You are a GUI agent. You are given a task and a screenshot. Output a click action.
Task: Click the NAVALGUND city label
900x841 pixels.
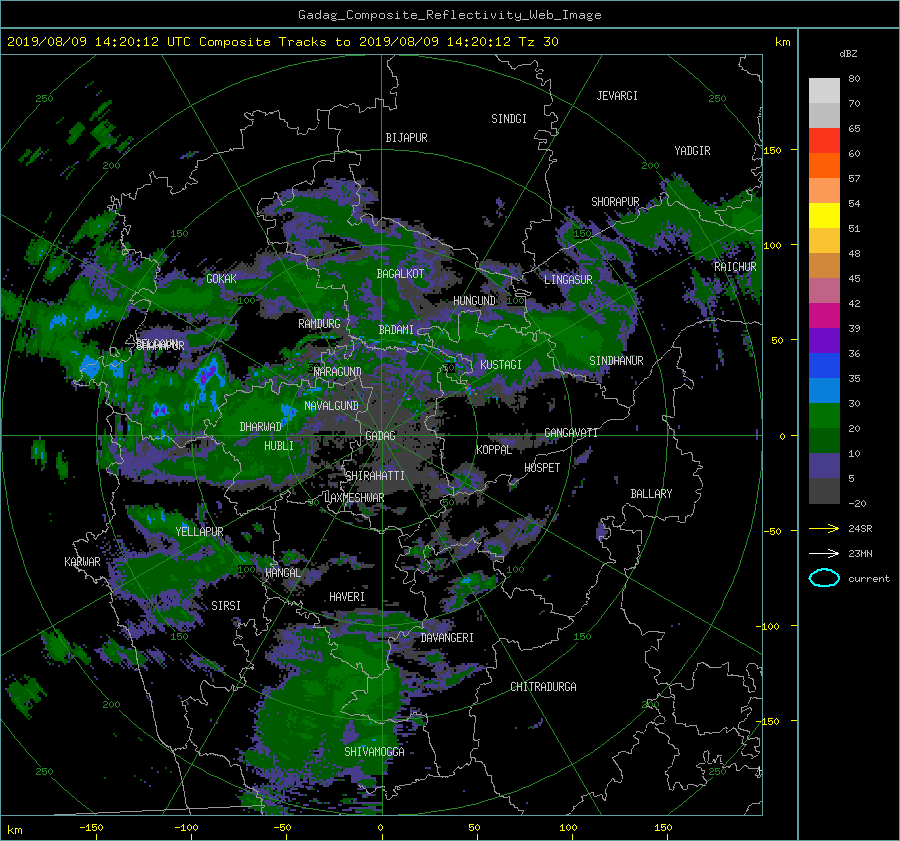pyautogui.click(x=331, y=406)
